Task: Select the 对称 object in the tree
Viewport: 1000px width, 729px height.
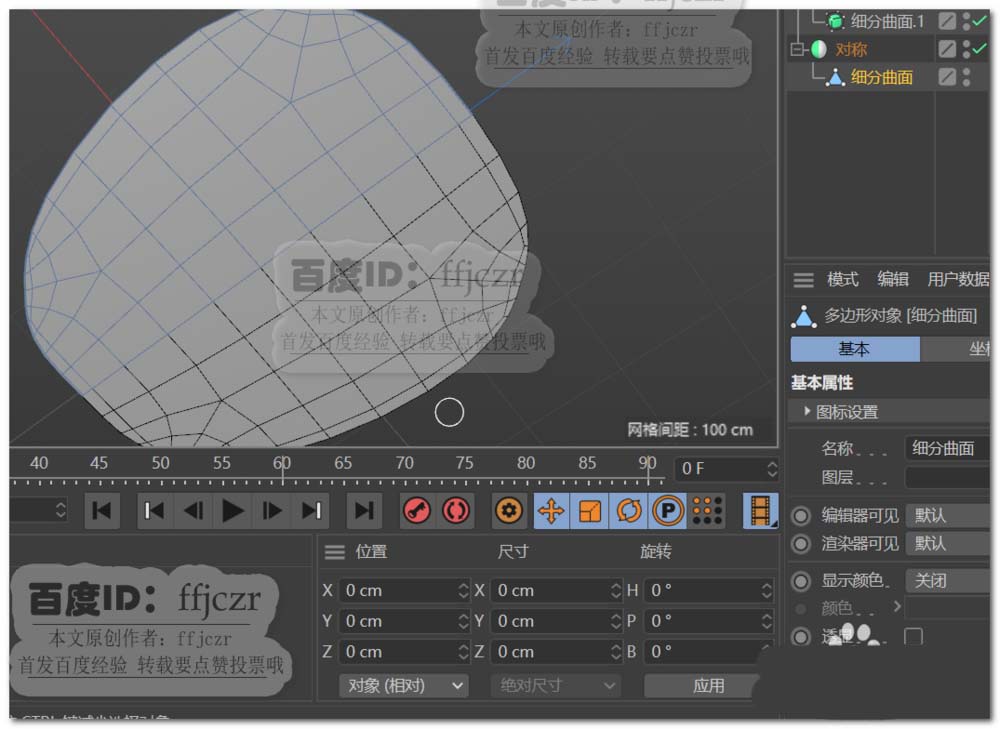Action: pos(851,49)
